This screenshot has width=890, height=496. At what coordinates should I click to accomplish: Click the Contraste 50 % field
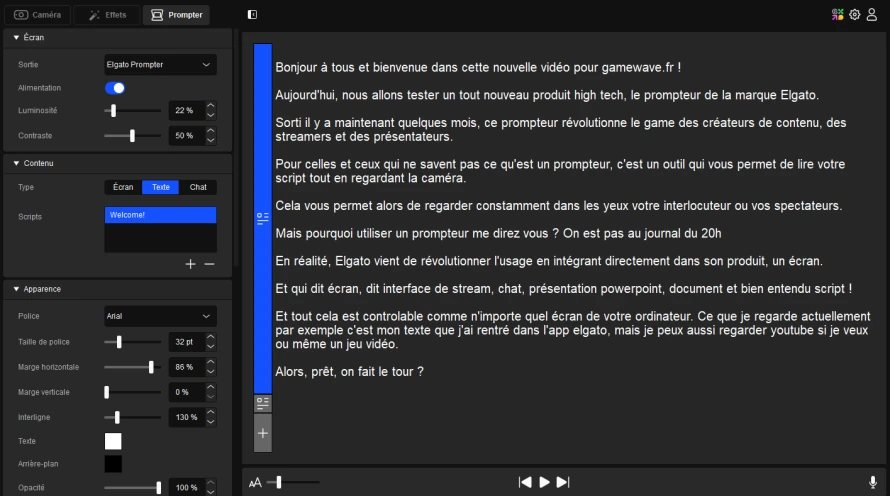186,136
